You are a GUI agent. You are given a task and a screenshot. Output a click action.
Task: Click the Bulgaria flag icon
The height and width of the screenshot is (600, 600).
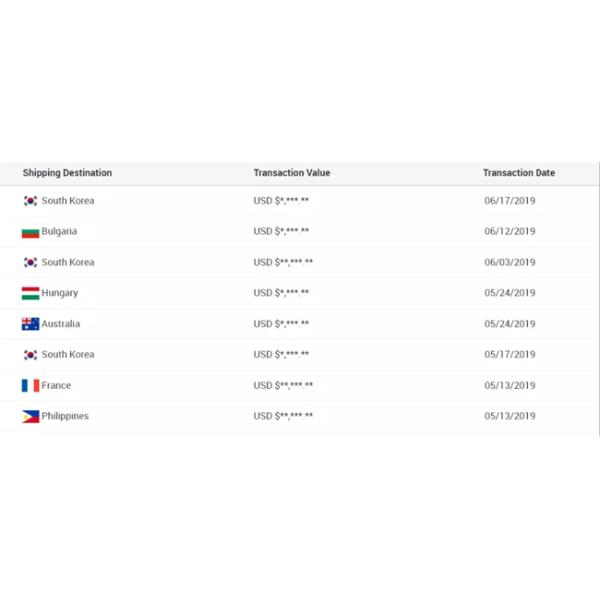(x=30, y=232)
